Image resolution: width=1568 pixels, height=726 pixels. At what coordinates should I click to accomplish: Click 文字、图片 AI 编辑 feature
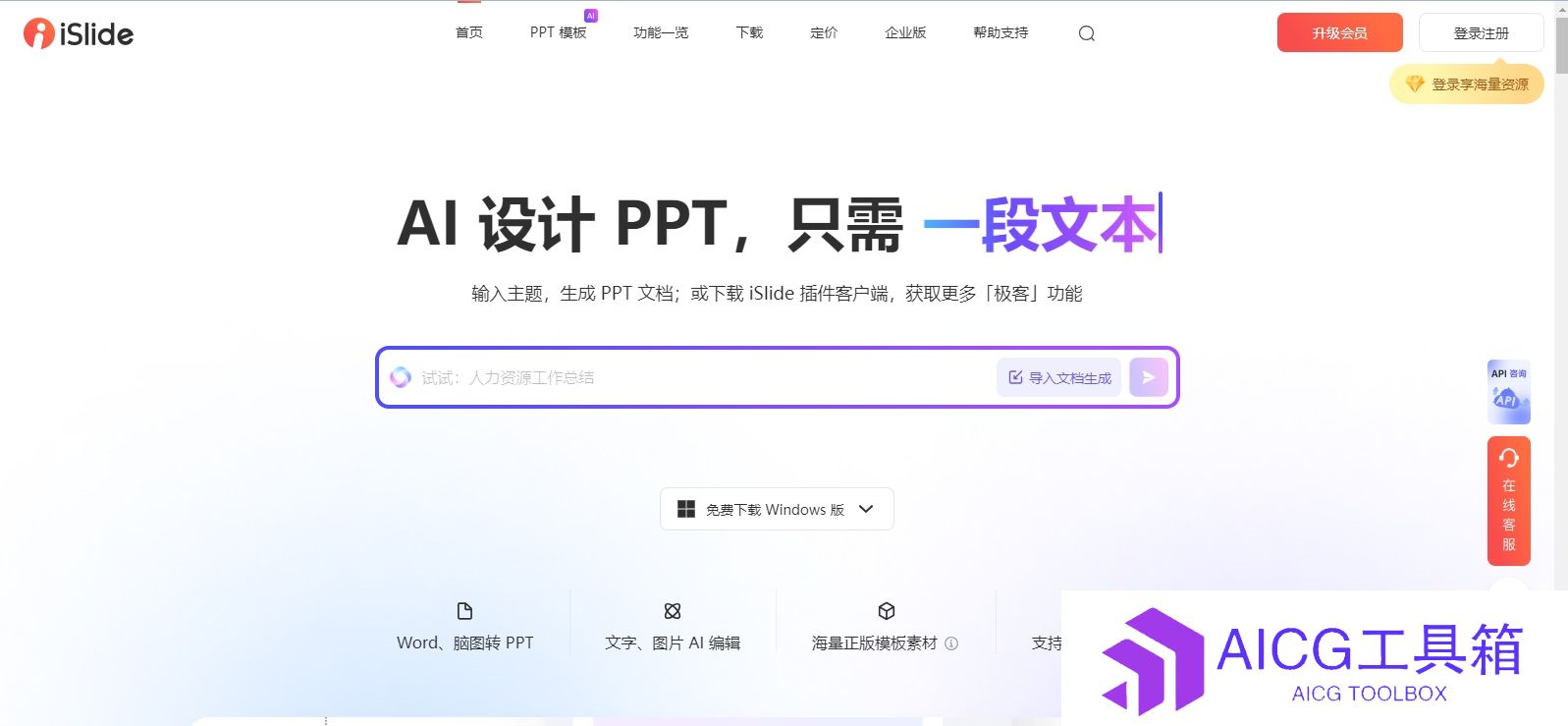coord(673,627)
